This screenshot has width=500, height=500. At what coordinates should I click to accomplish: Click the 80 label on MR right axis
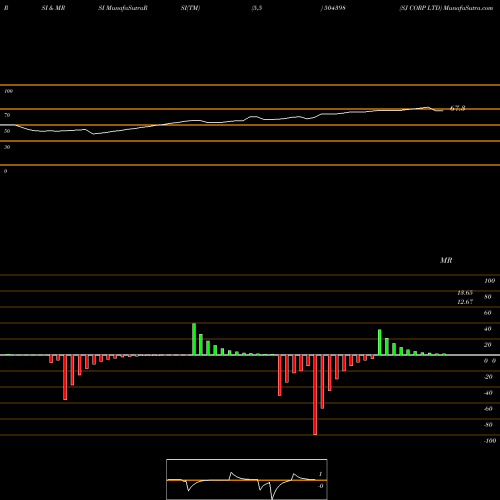point(488,297)
